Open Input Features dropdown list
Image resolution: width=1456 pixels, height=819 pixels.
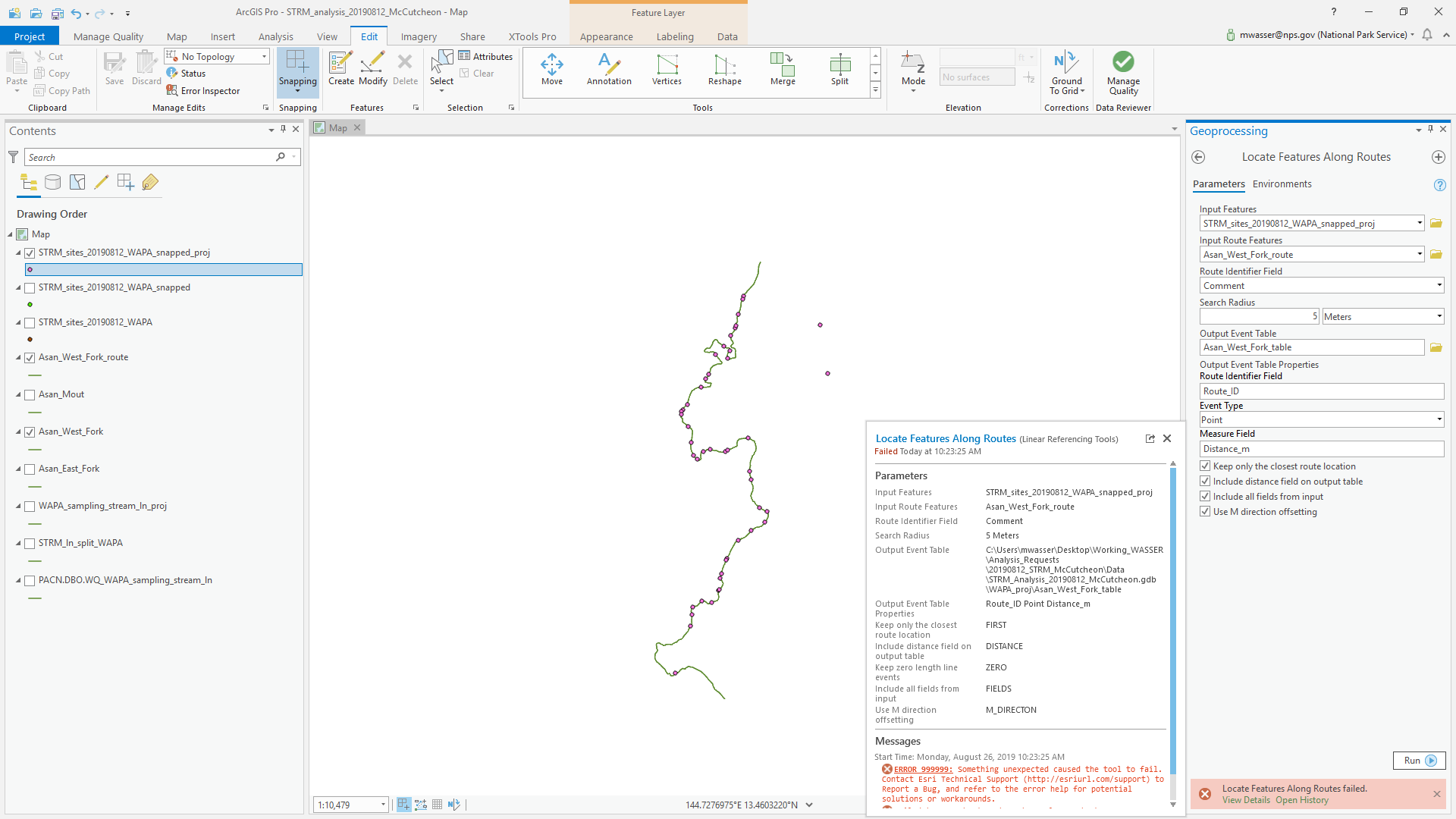[1420, 224]
